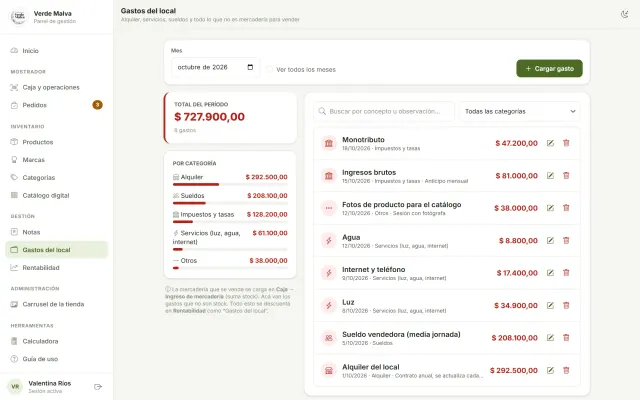640x400 pixels.
Task: Open Categorías in sidebar
Action: tap(56, 178)
